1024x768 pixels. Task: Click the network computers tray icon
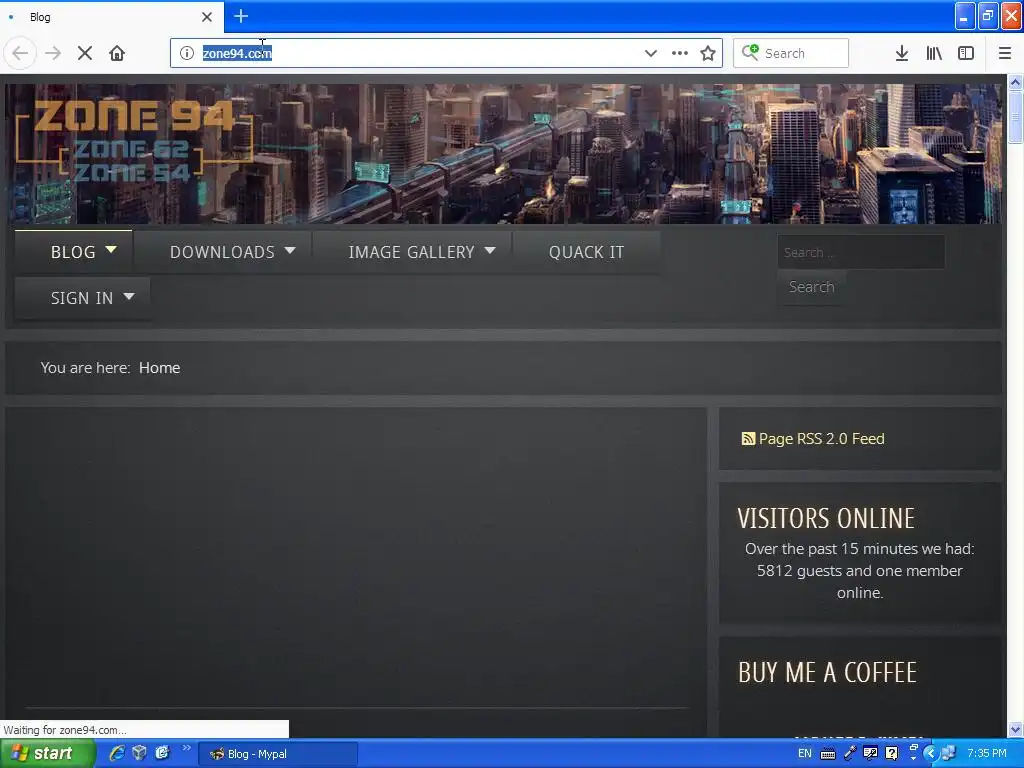pyautogui.click(x=949, y=753)
